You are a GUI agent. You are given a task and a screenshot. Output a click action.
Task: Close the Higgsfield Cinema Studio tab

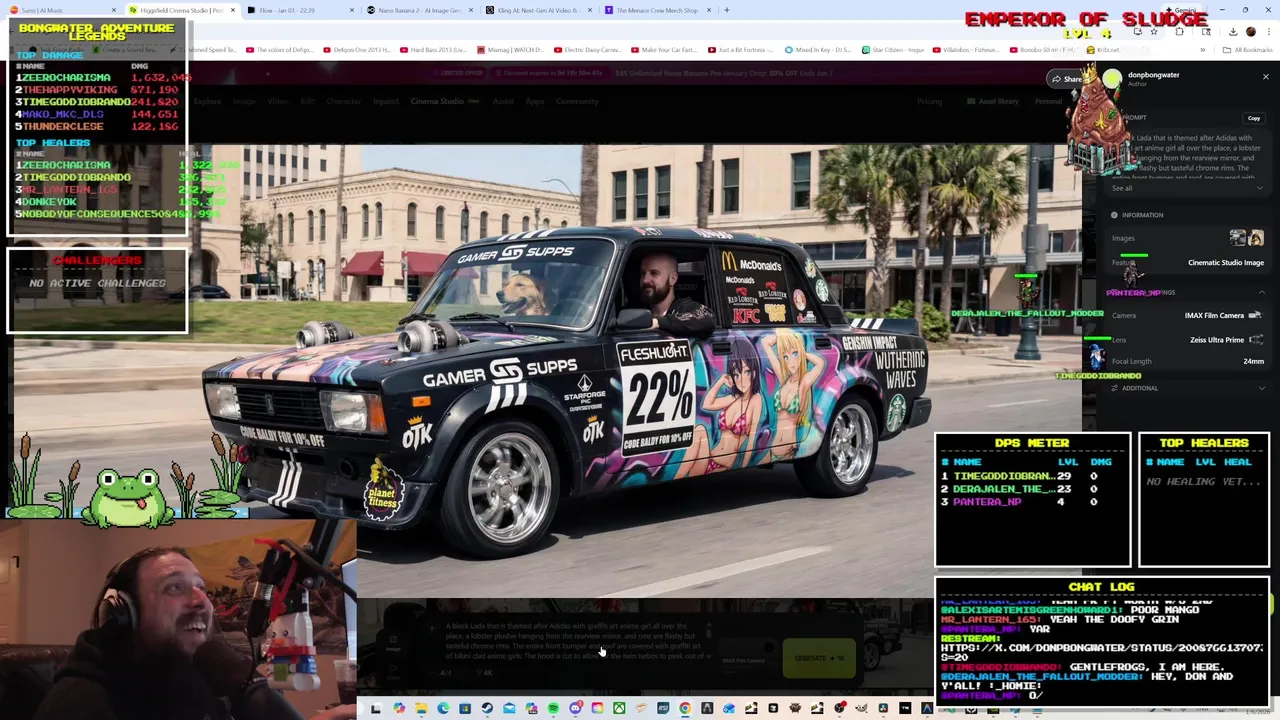coord(233,10)
